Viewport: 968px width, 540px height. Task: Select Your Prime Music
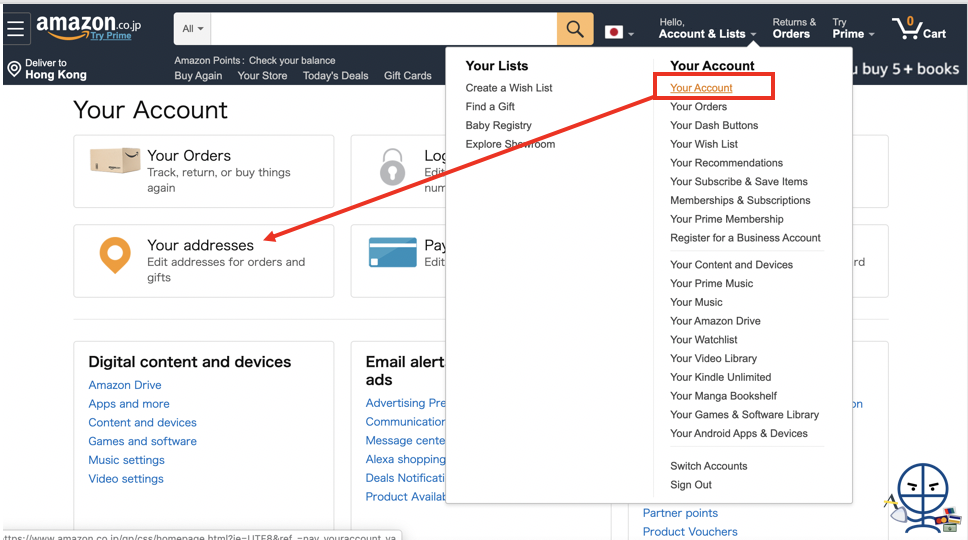(x=712, y=283)
